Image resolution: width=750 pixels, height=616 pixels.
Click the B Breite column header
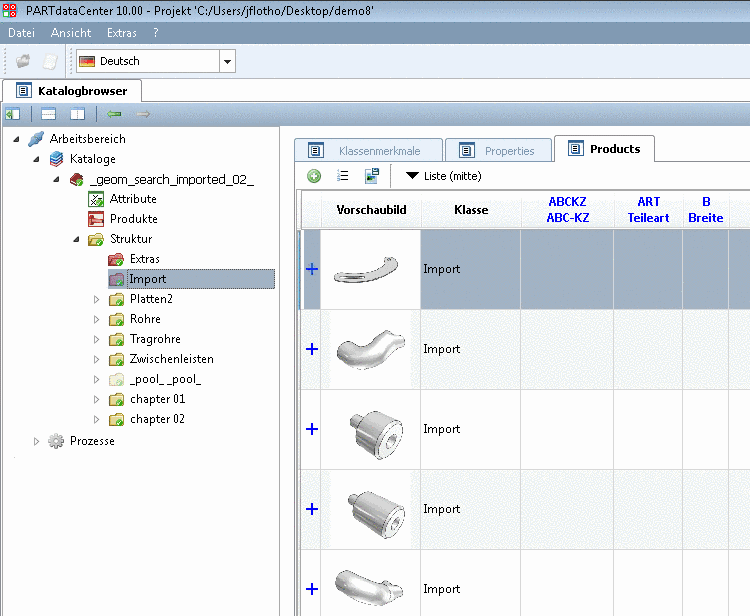tap(706, 209)
